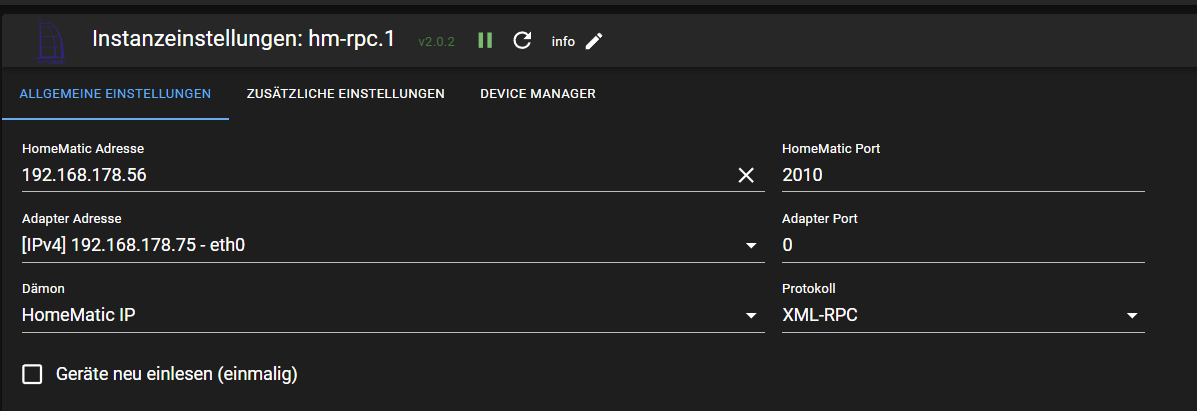Clear the HomeMatic Adresse field
The height and width of the screenshot is (411, 1197).
[746, 176]
